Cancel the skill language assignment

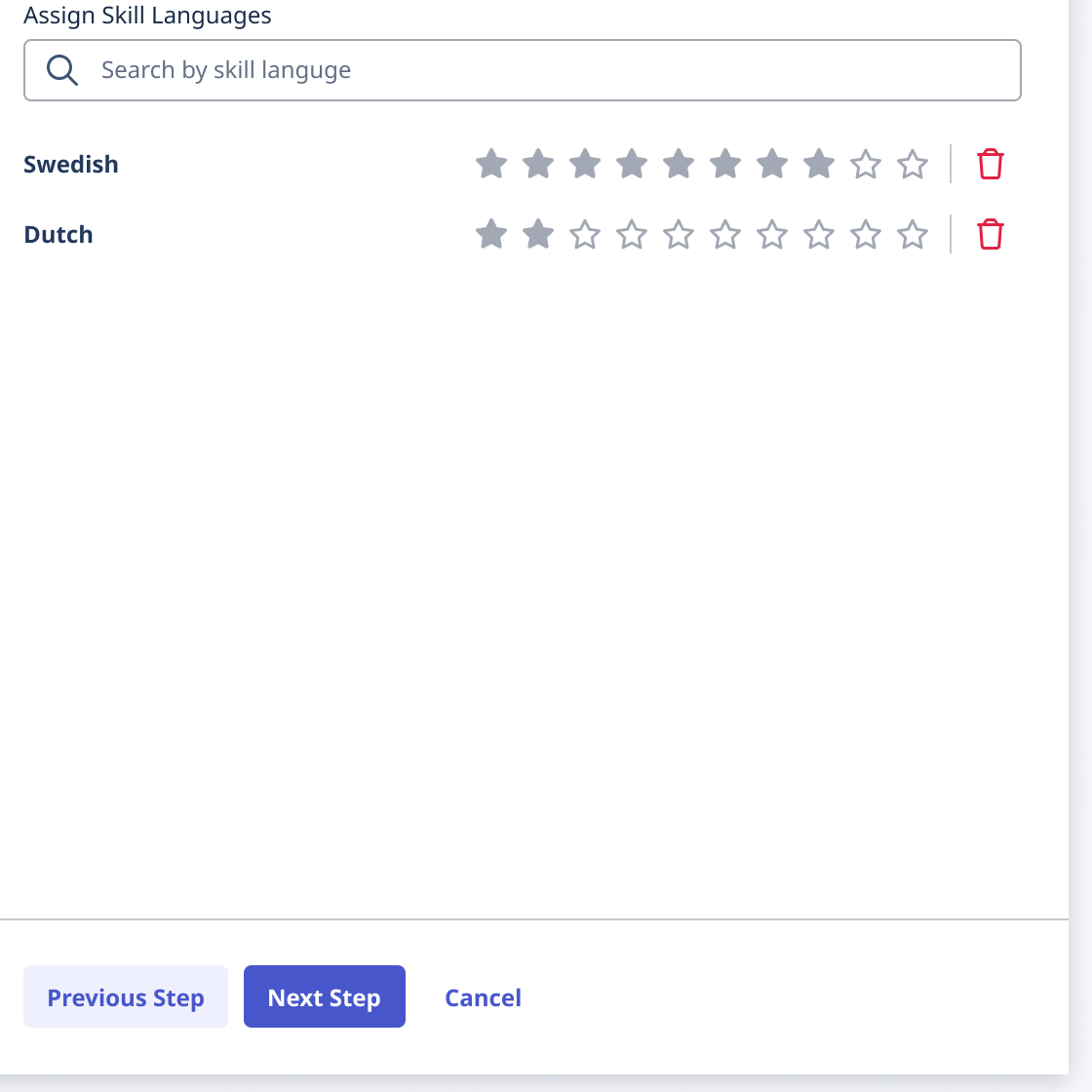pyautogui.click(x=483, y=997)
